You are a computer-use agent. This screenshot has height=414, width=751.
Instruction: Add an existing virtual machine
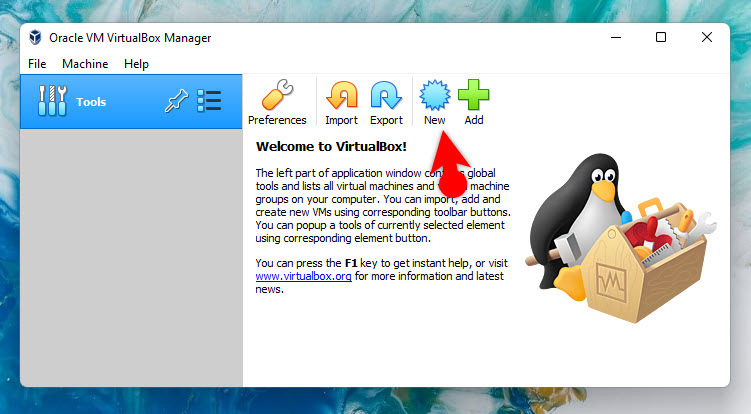tap(474, 102)
